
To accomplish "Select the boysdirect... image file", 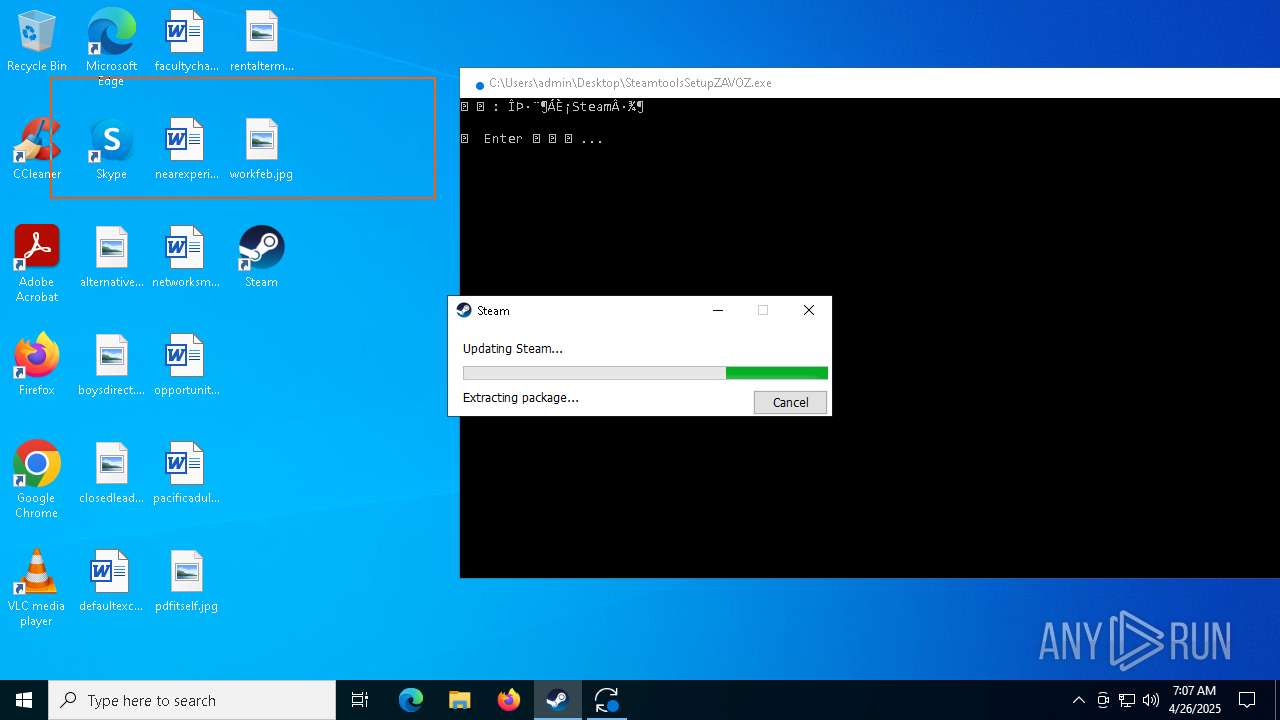I will [x=111, y=365].
